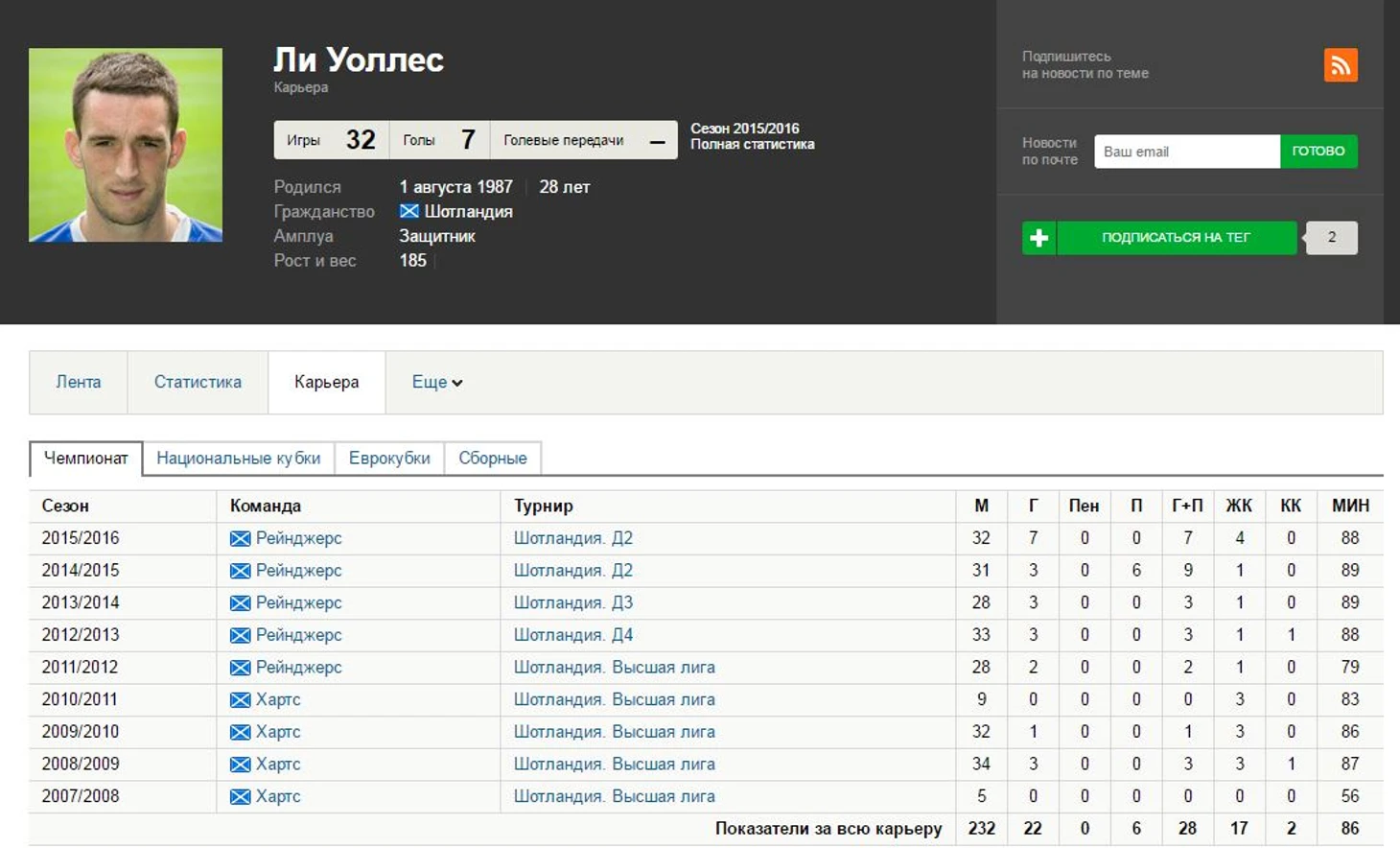The image size is (1400, 848).
Task: Click the ПОДПИСАТЬСЯ НА ТЕГ button
Action: pyautogui.click(x=1176, y=238)
